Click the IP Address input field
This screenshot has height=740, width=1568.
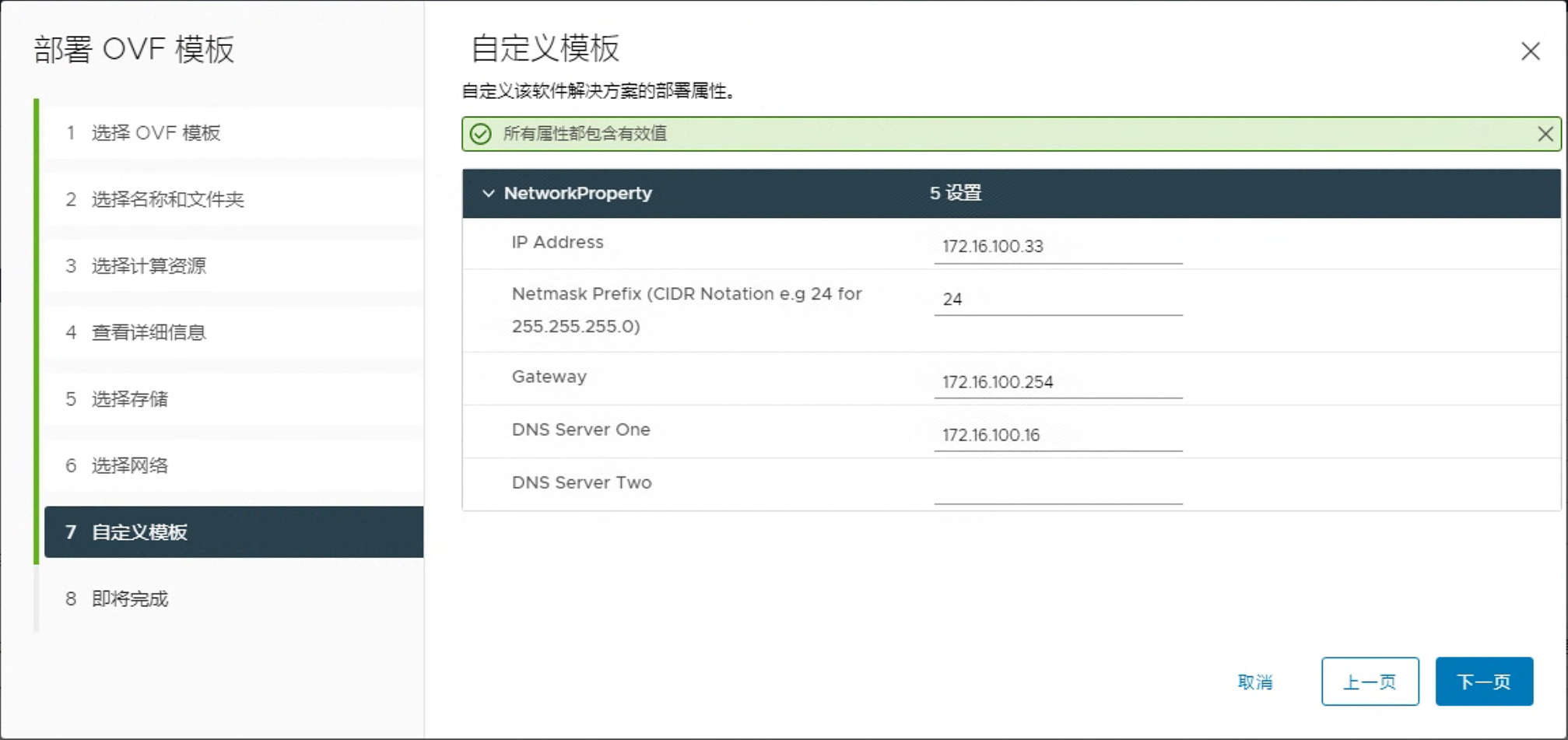[x=1057, y=247]
